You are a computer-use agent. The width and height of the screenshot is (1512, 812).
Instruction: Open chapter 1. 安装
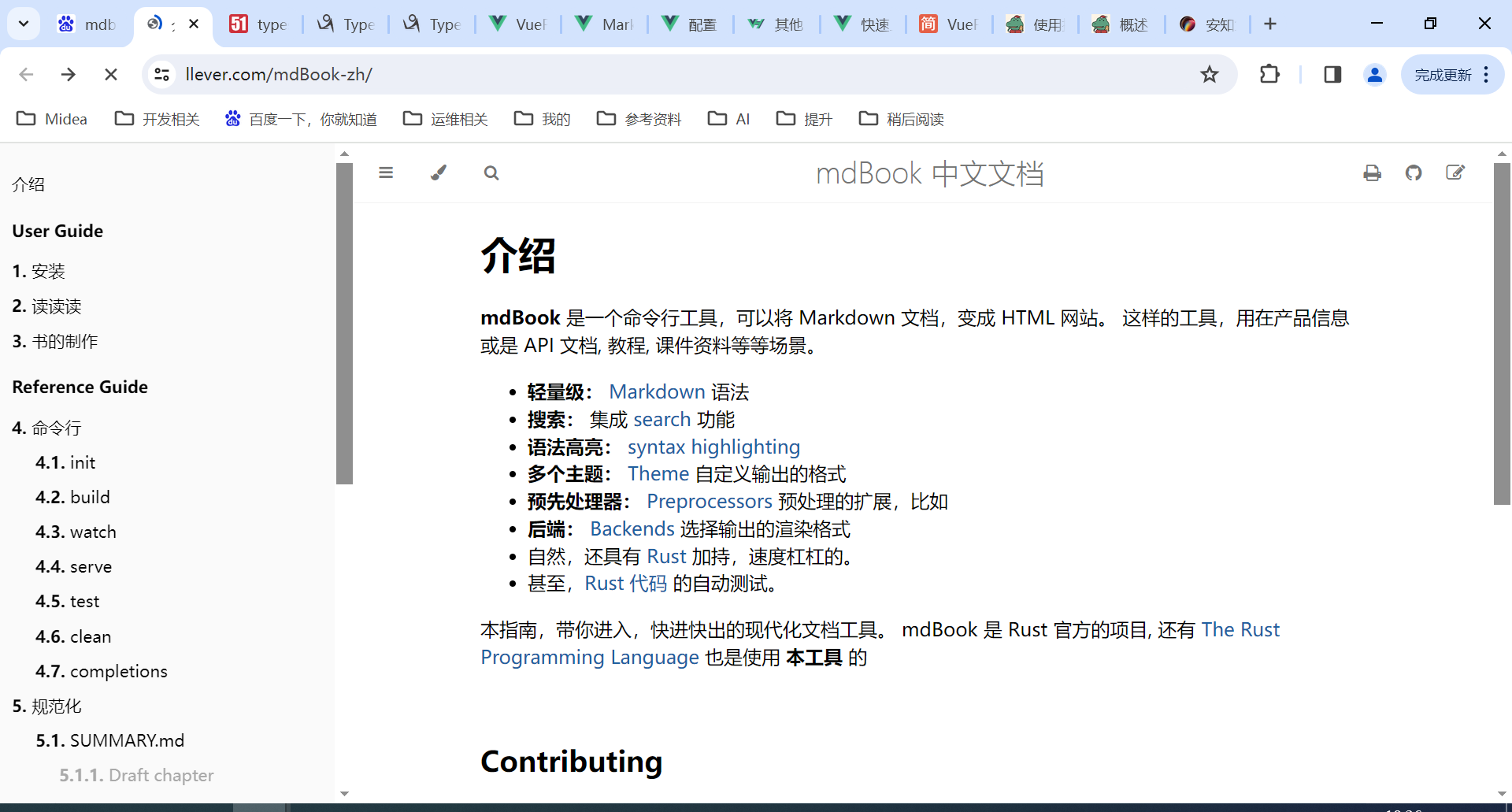click(39, 271)
